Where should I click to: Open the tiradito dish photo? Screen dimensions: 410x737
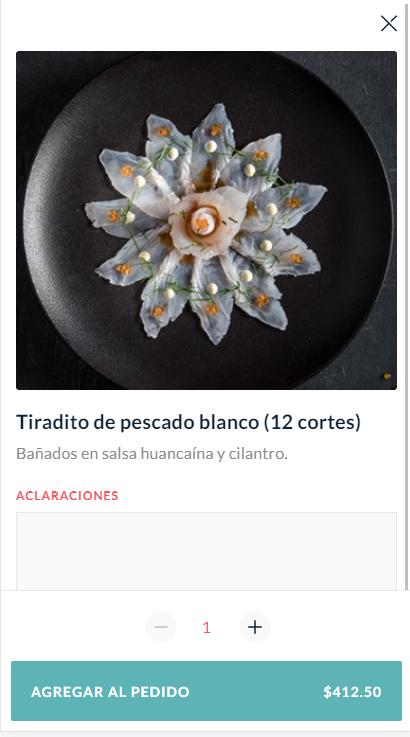click(x=206, y=220)
